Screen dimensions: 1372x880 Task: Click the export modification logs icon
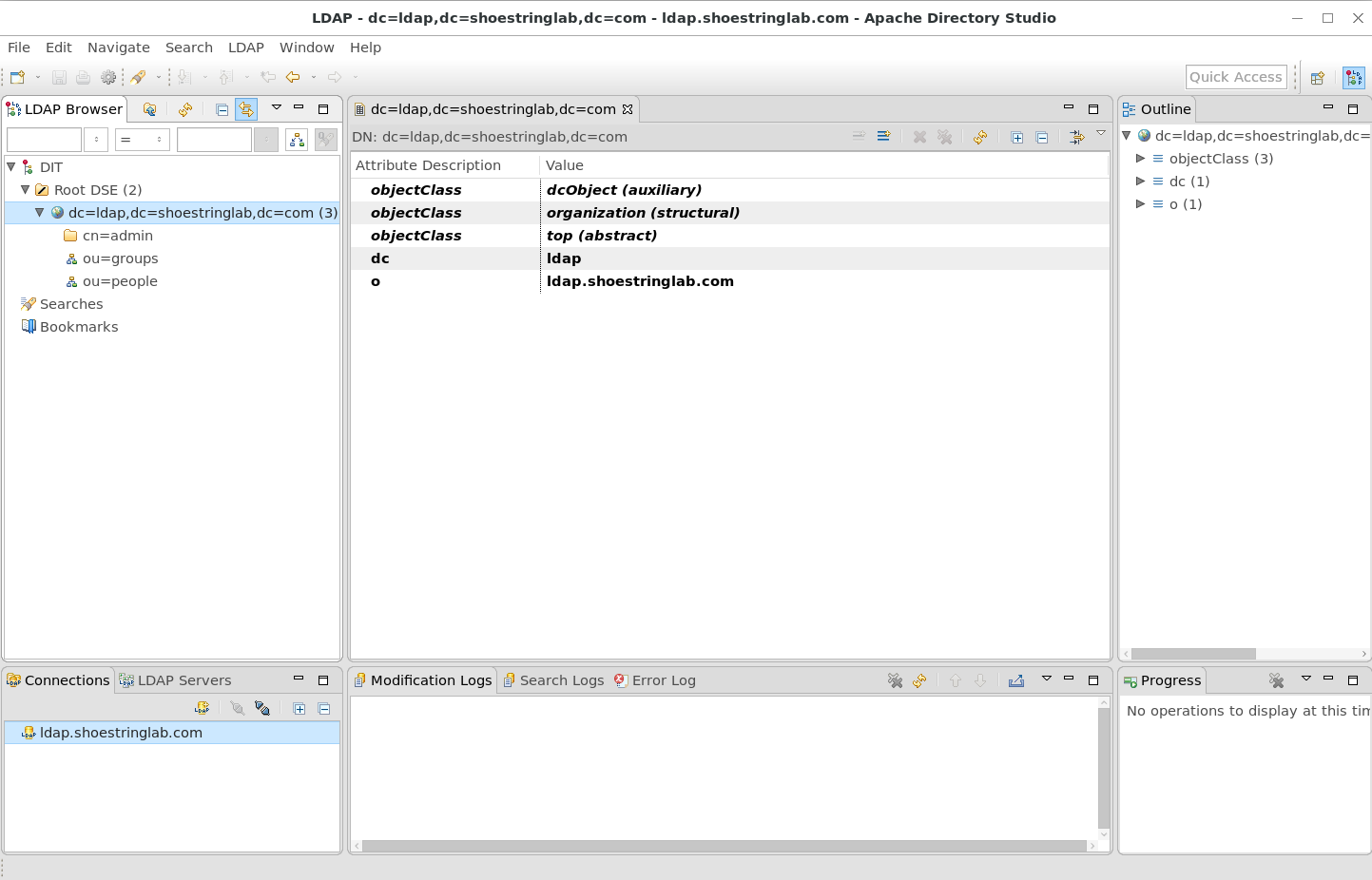click(x=1016, y=680)
